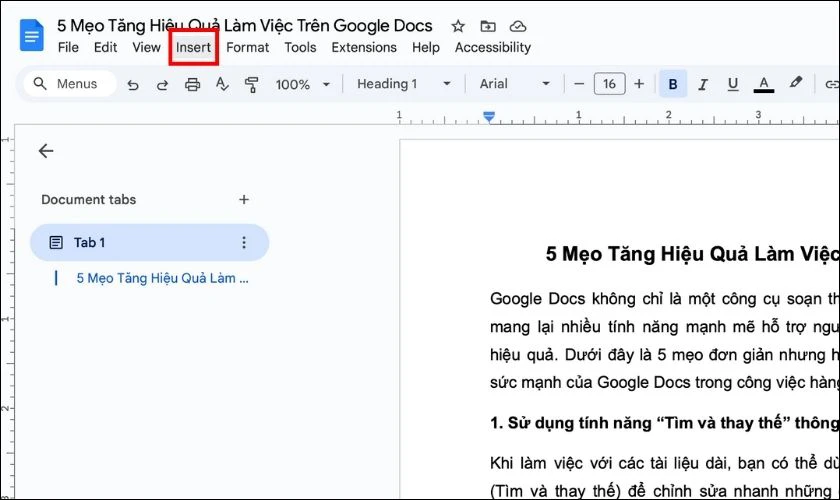Open the Tools menu

coord(300,47)
